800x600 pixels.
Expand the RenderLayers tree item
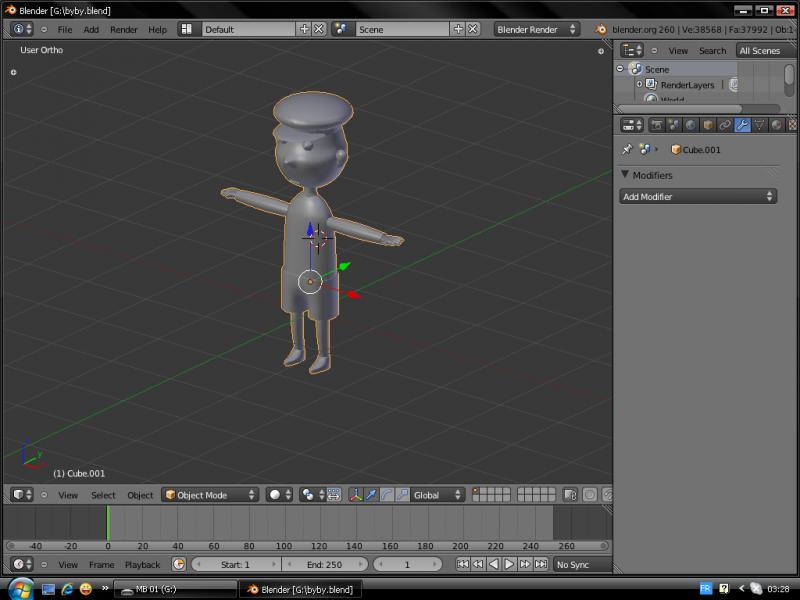639,84
